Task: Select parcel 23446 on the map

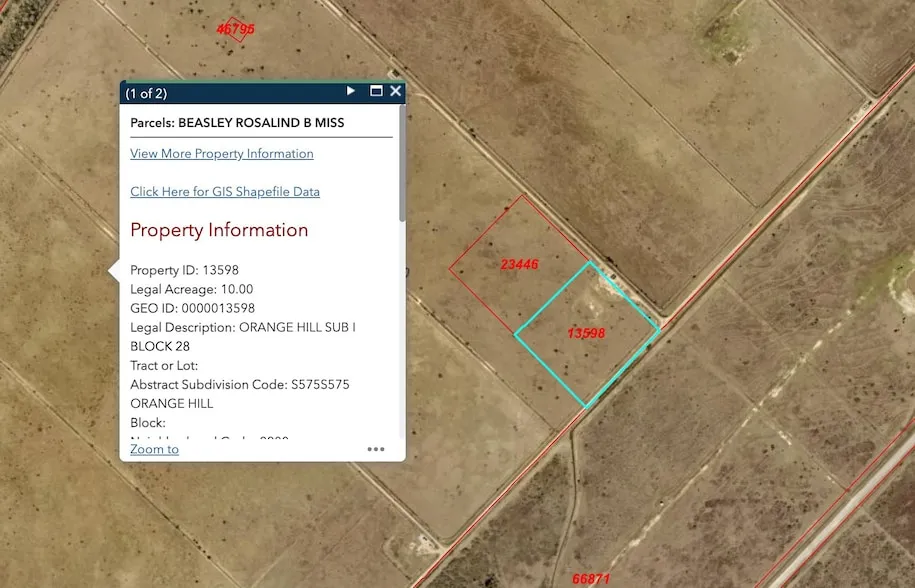Action: [519, 265]
